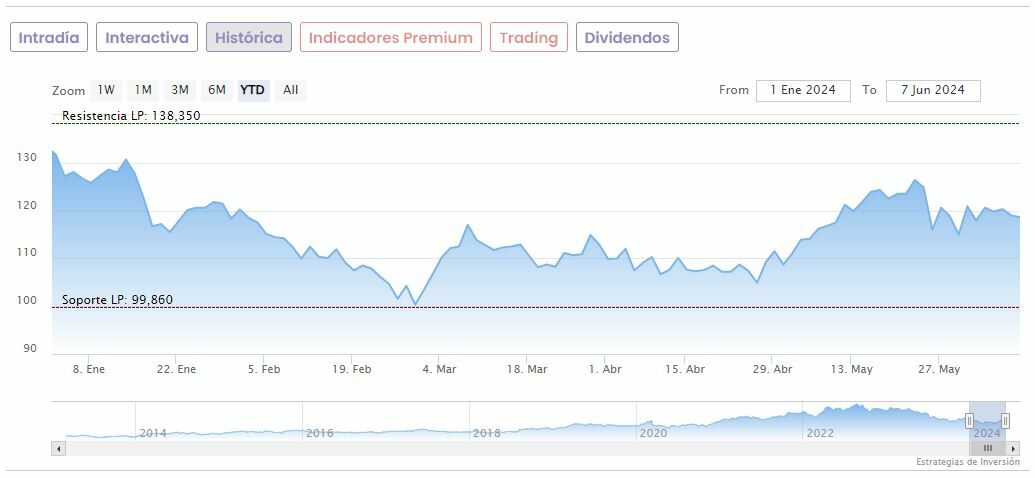Select the Histórica tab
This screenshot has height=478, width=1035.
[249, 38]
